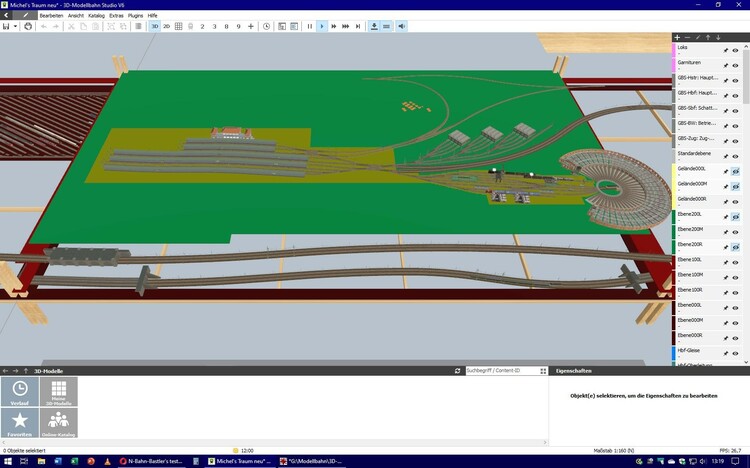Play the simulation at normal speed

point(322,26)
